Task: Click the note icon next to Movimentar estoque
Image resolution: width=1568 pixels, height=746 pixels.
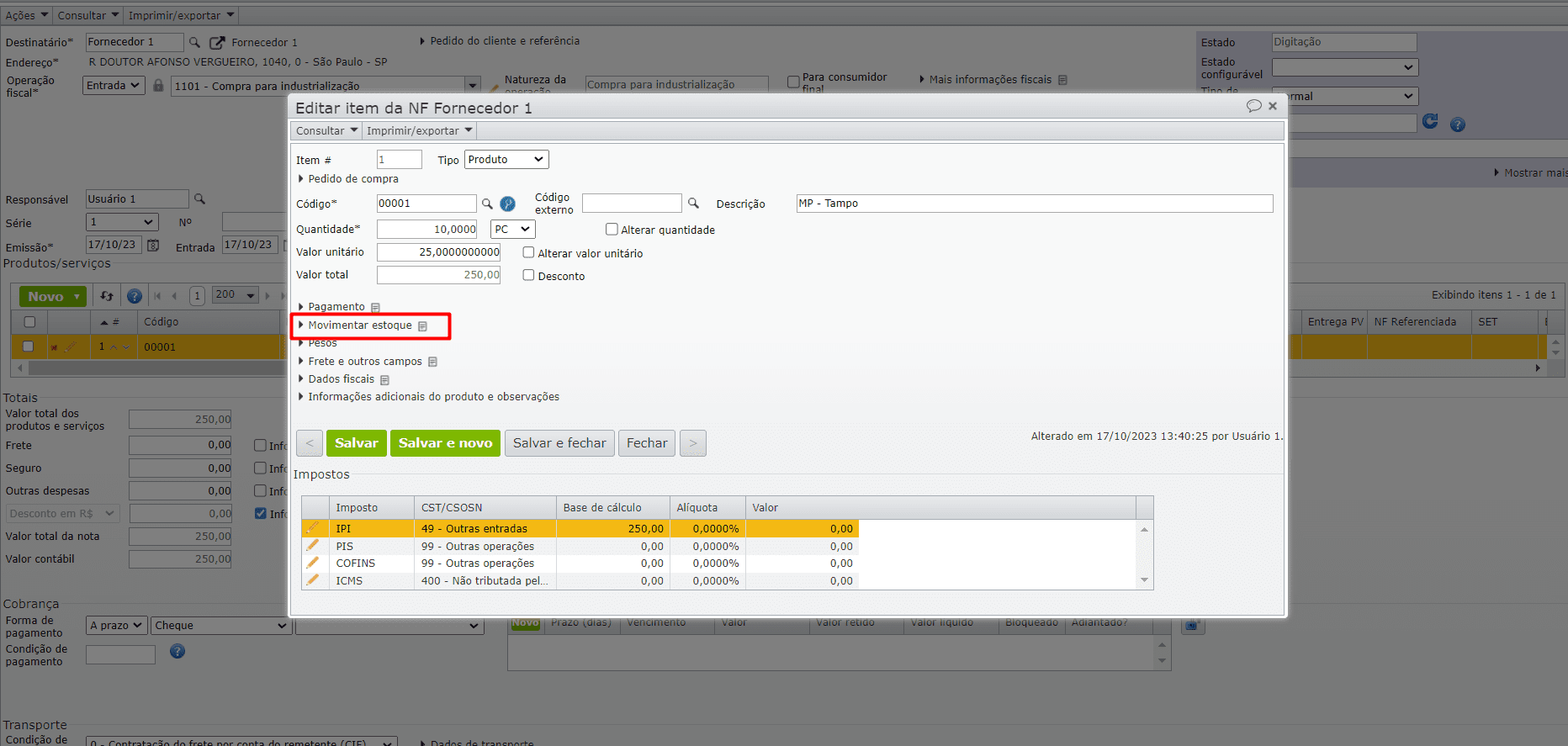Action: tap(423, 326)
